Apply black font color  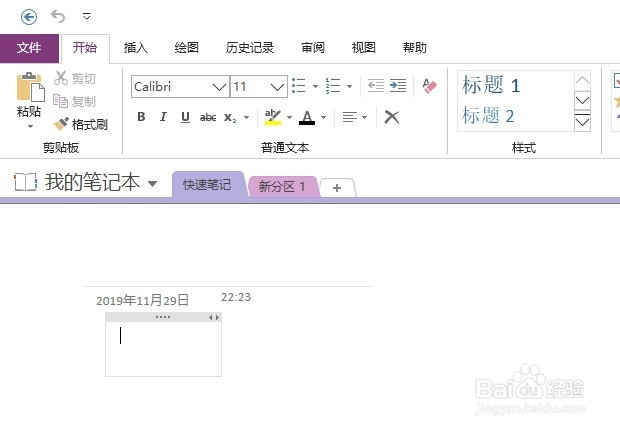pyautogui.click(x=307, y=117)
